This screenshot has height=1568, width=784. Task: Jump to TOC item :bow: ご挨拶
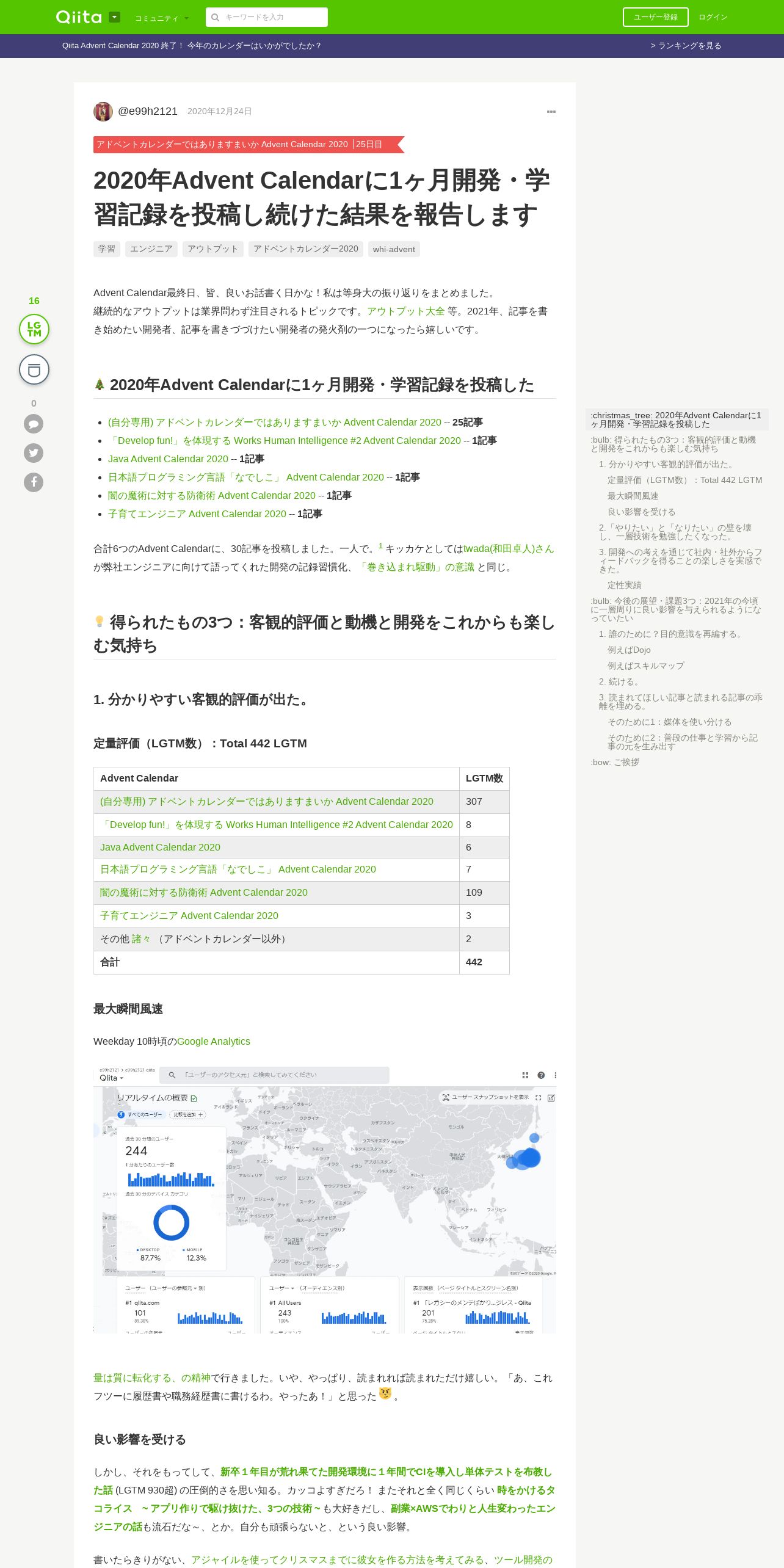(x=615, y=763)
